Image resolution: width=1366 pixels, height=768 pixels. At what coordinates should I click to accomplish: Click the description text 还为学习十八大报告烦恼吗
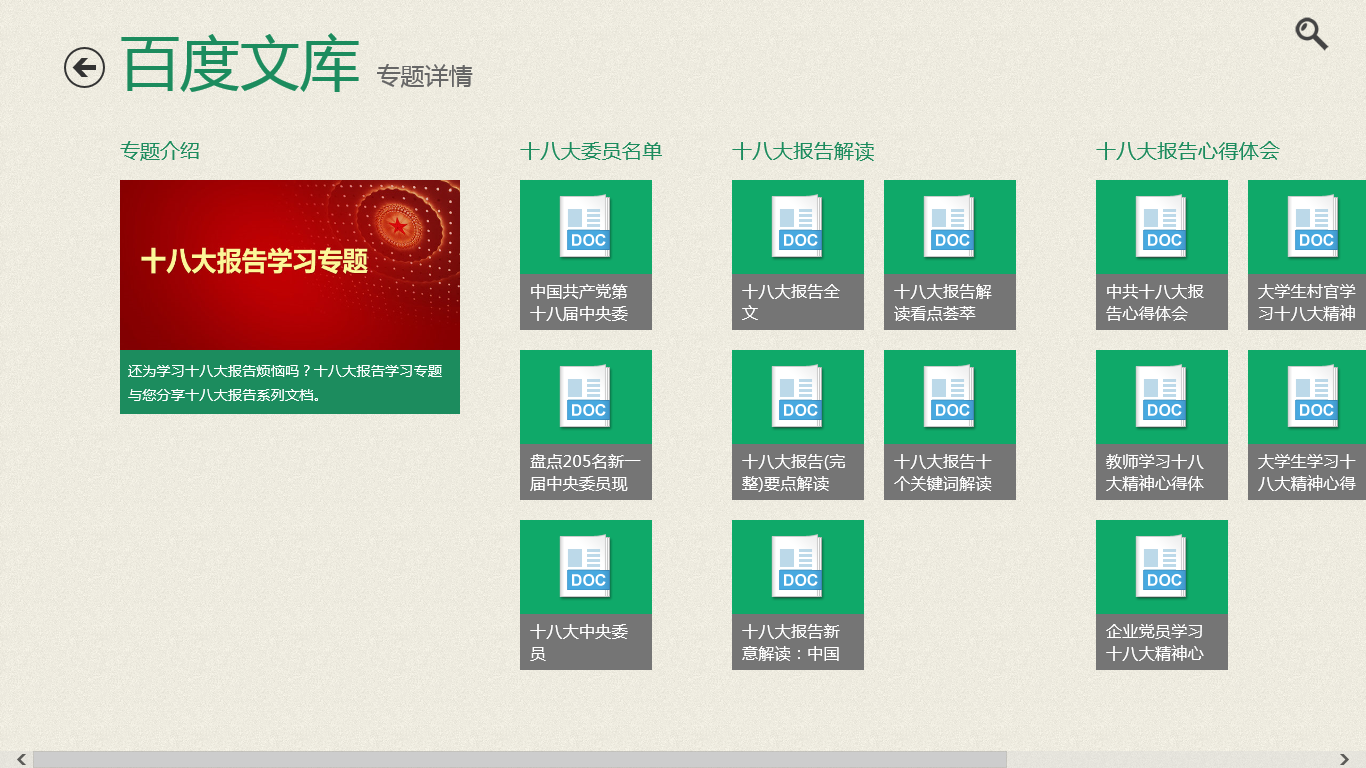[285, 382]
